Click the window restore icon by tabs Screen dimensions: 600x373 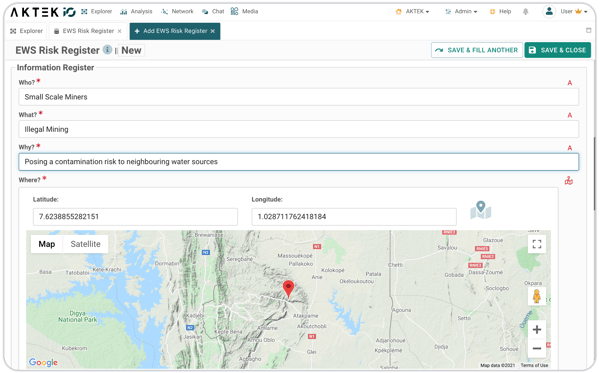click(589, 30)
